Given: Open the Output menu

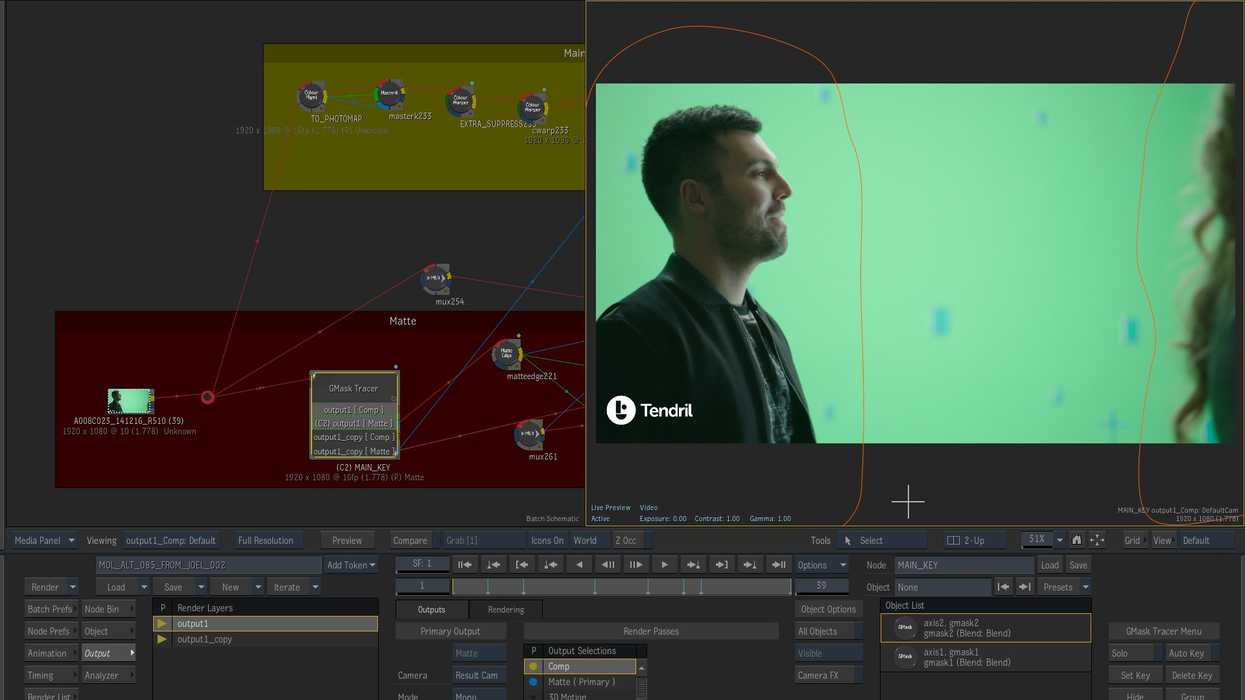Looking at the screenshot, I should pyautogui.click(x=109, y=653).
